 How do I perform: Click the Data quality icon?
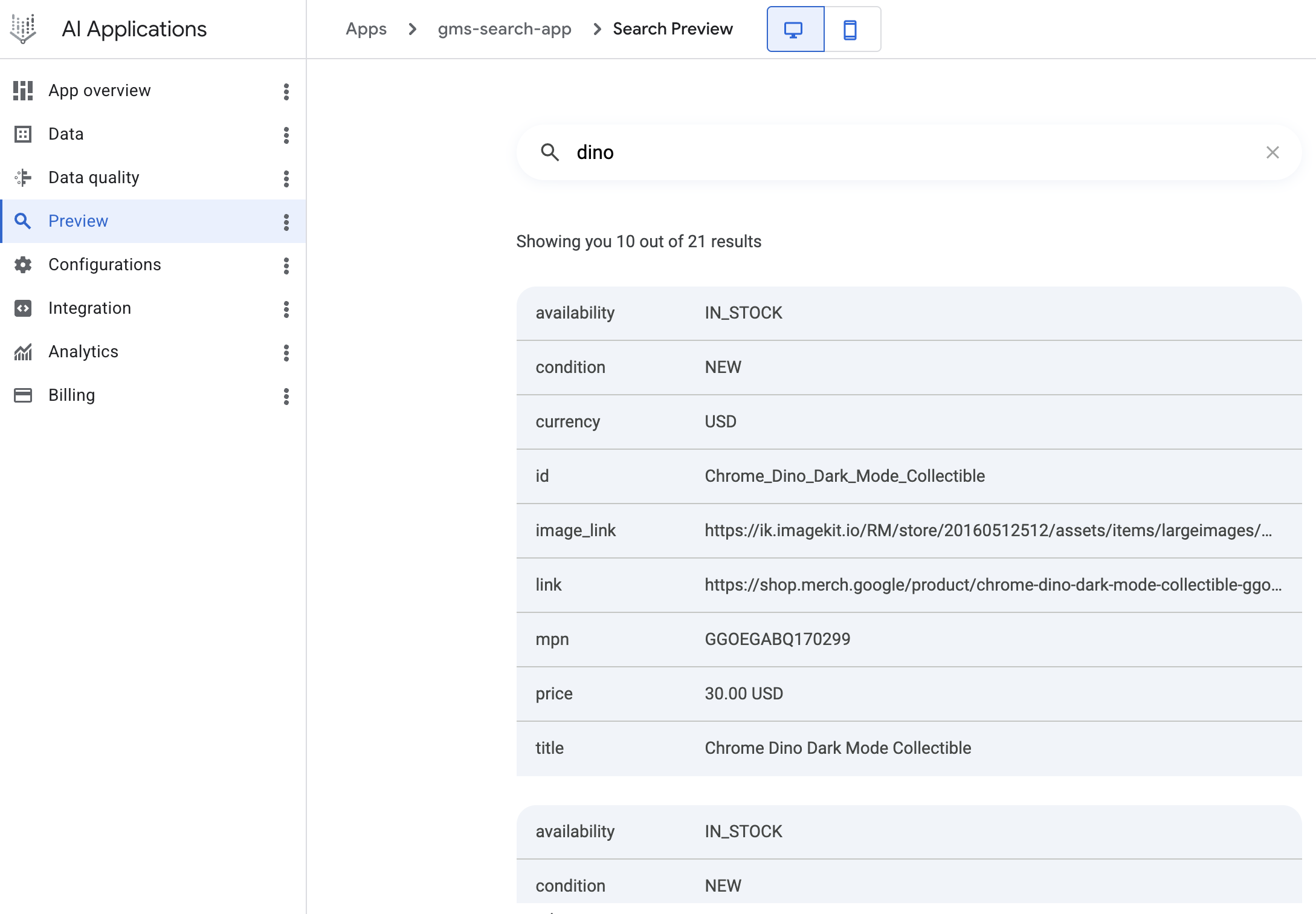pyautogui.click(x=23, y=178)
